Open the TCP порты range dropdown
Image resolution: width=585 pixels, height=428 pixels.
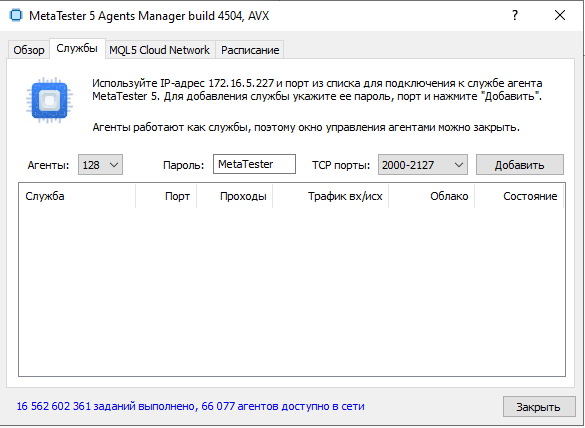click(423, 165)
